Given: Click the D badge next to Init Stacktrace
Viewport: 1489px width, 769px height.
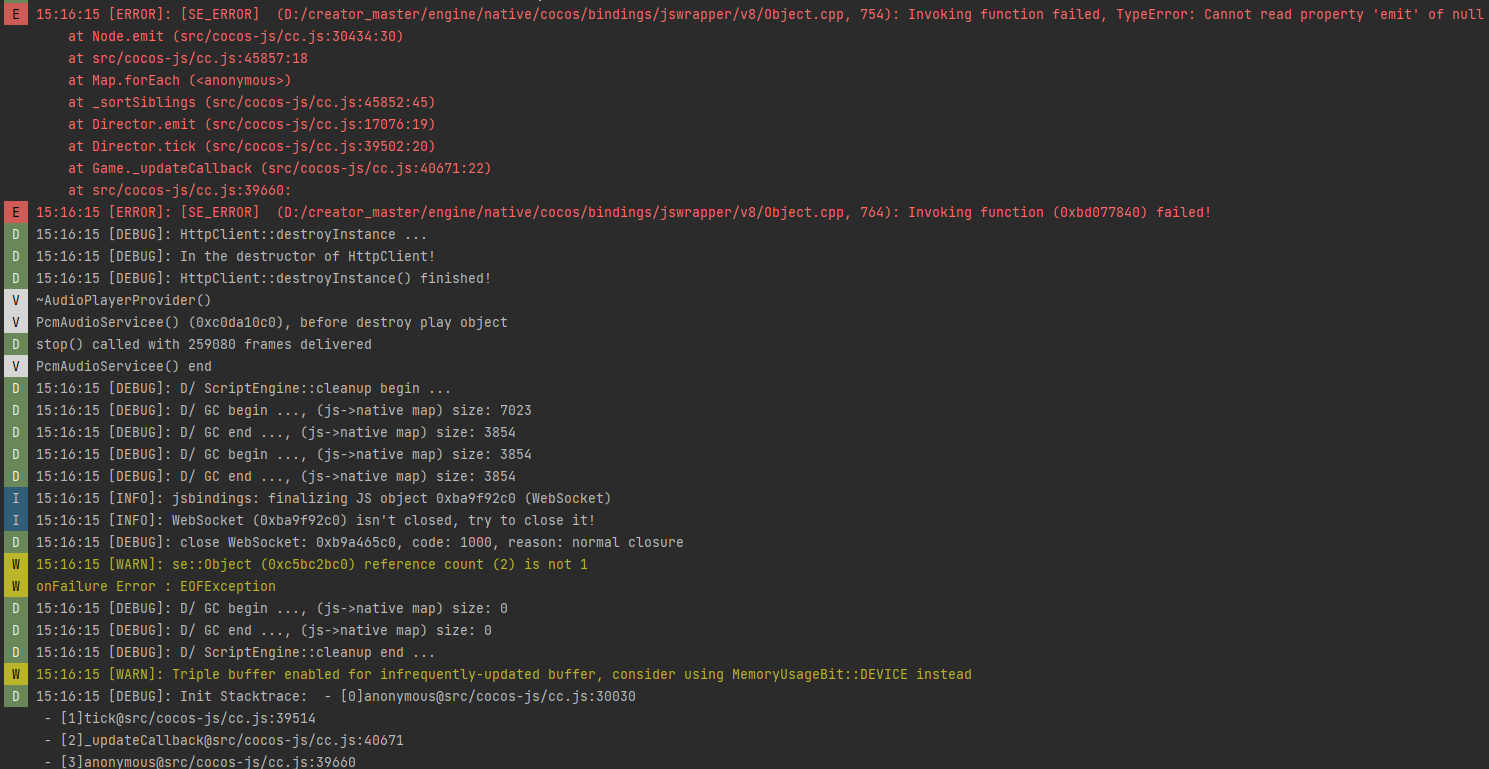Looking at the screenshot, I should (x=15, y=696).
